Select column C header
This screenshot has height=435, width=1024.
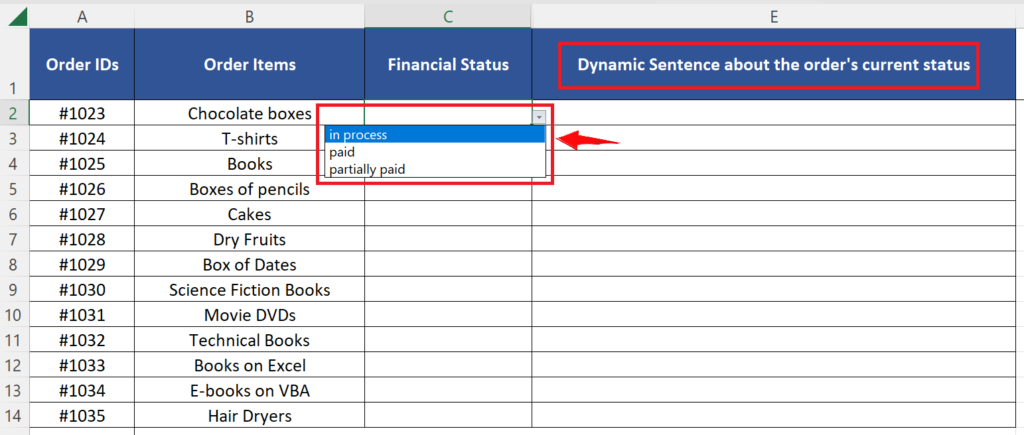(448, 18)
